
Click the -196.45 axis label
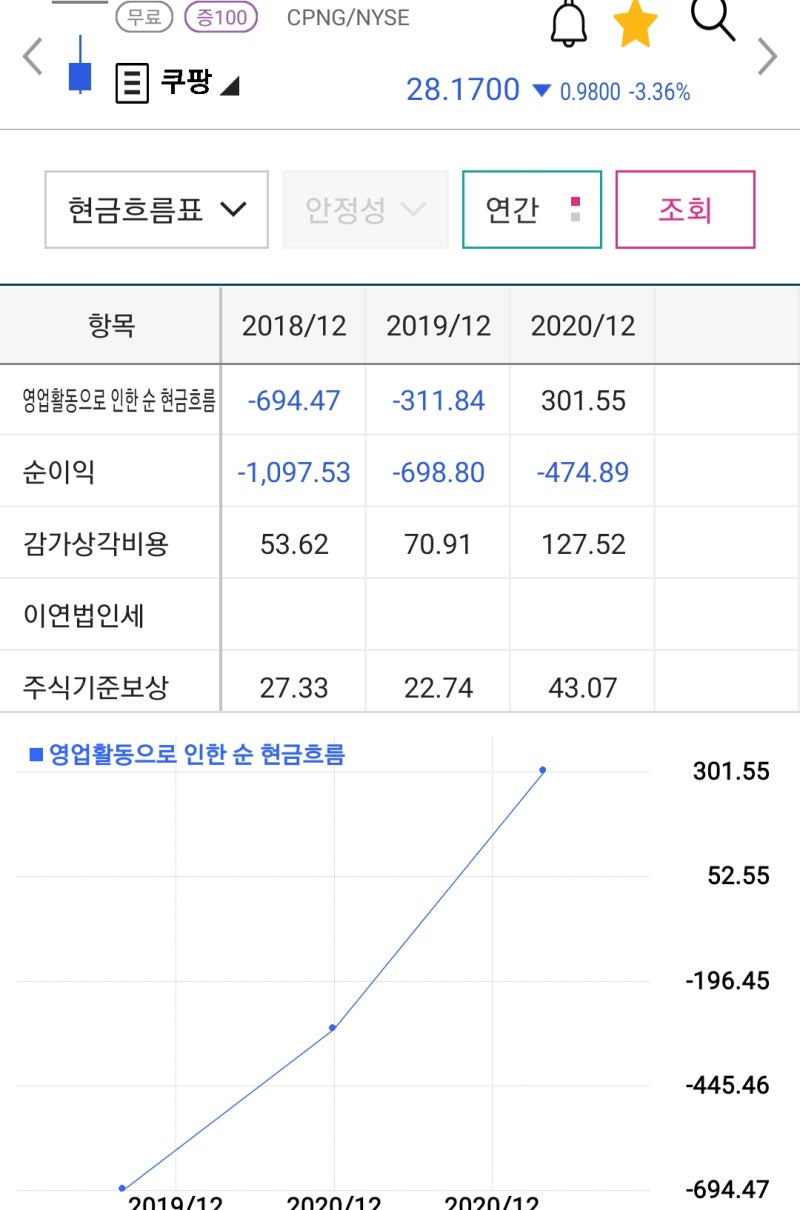click(728, 981)
